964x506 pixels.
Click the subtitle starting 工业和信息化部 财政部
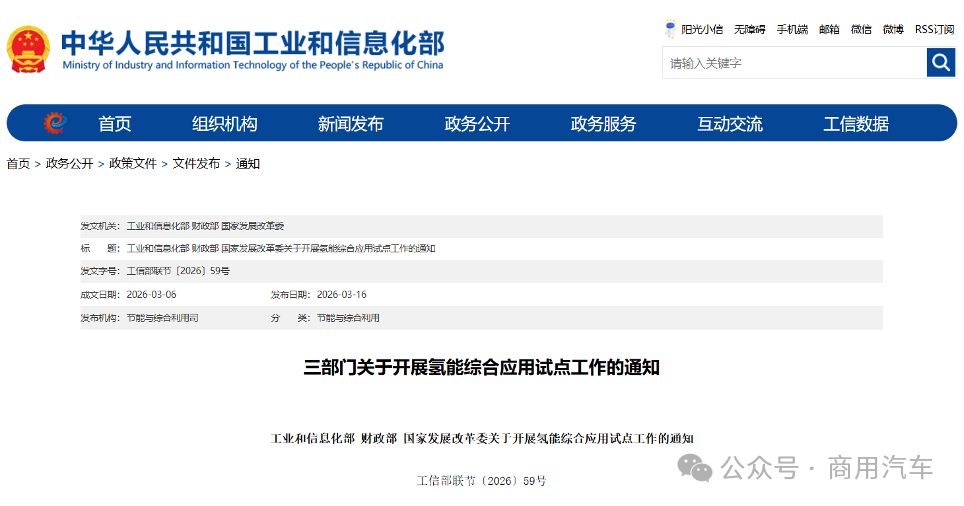click(x=482, y=438)
